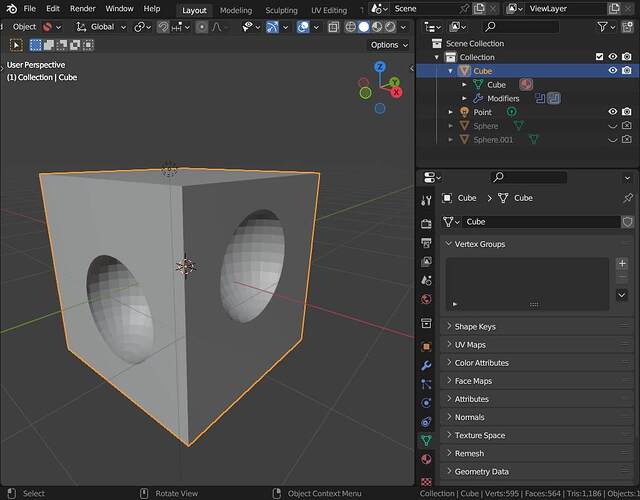The image size is (640, 500).
Task: Switch to wireframe viewport shading
Action: 351,27
